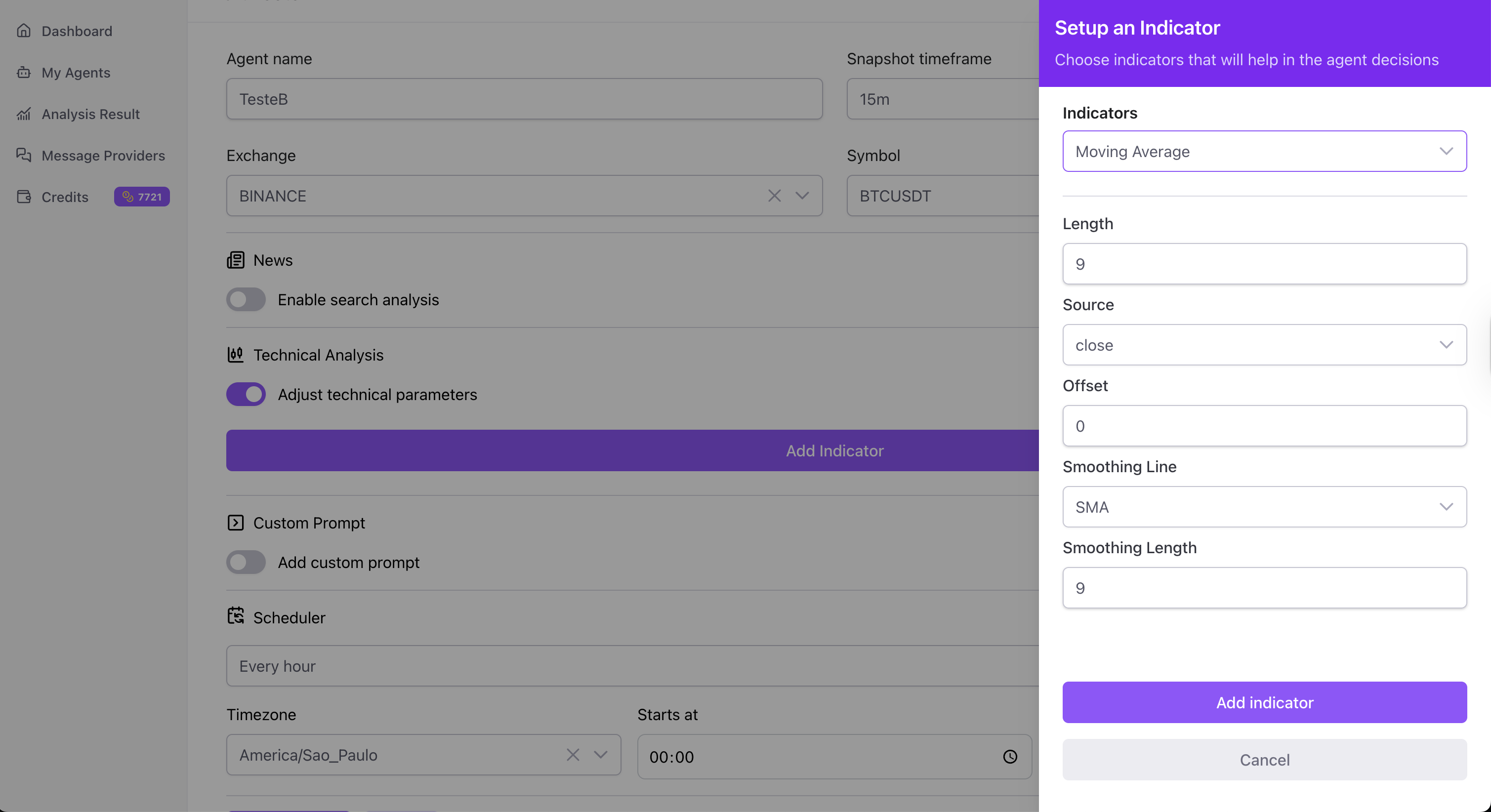Click the Smoothing Length input field
The height and width of the screenshot is (812, 1491).
[x=1264, y=588]
